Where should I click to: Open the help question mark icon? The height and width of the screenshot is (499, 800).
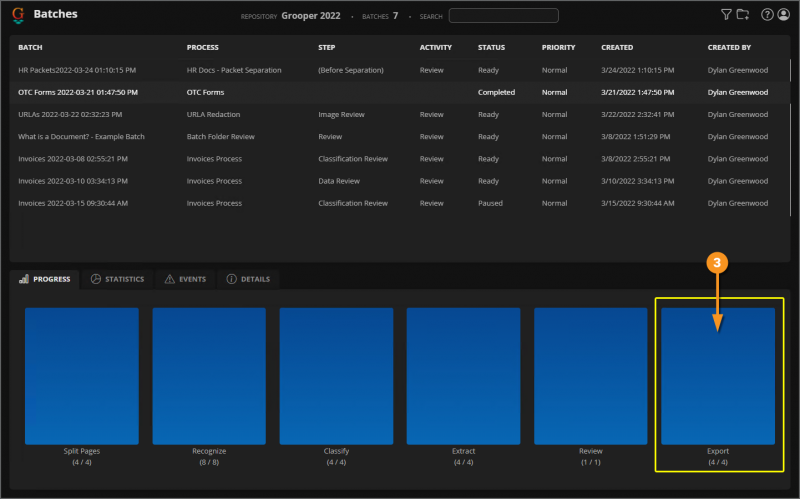coord(767,15)
